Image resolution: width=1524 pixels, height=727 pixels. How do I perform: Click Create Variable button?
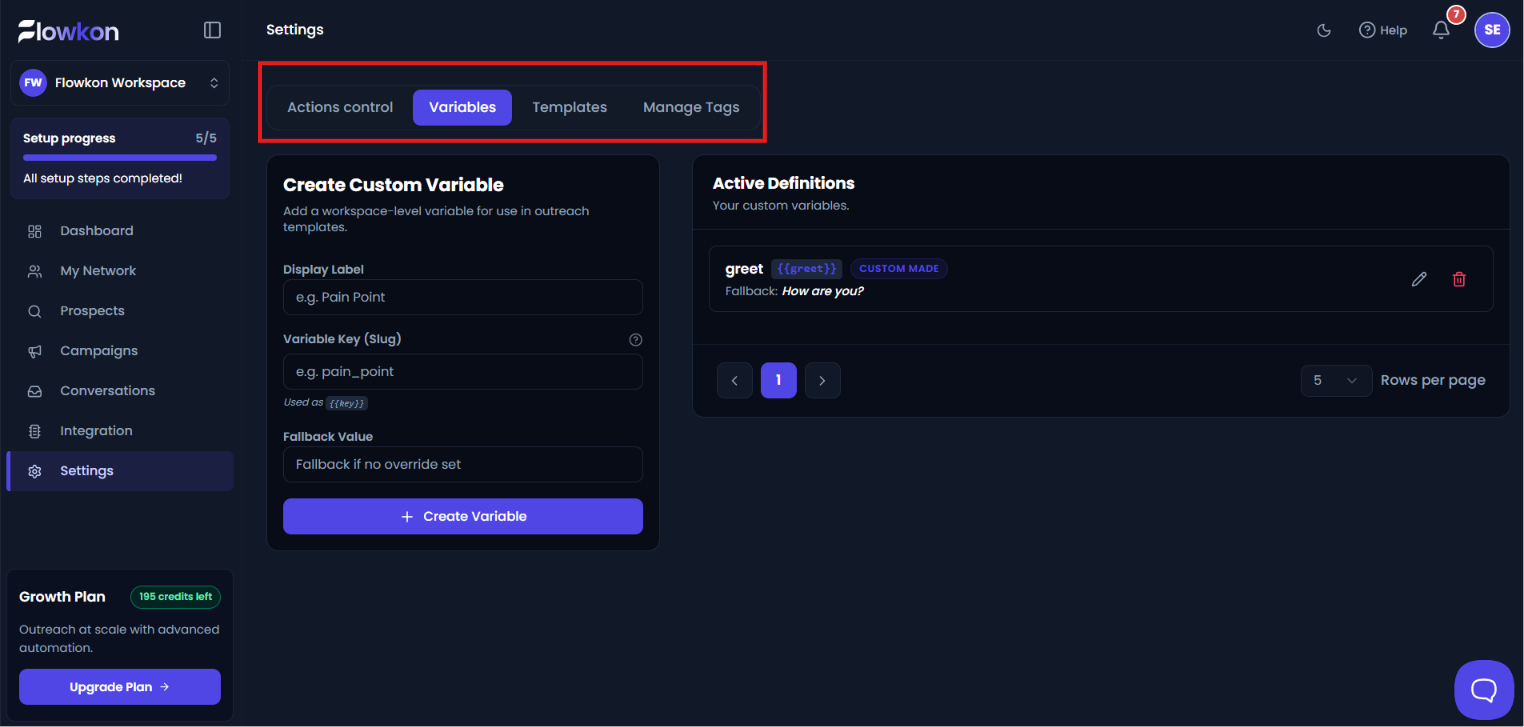(463, 516)
